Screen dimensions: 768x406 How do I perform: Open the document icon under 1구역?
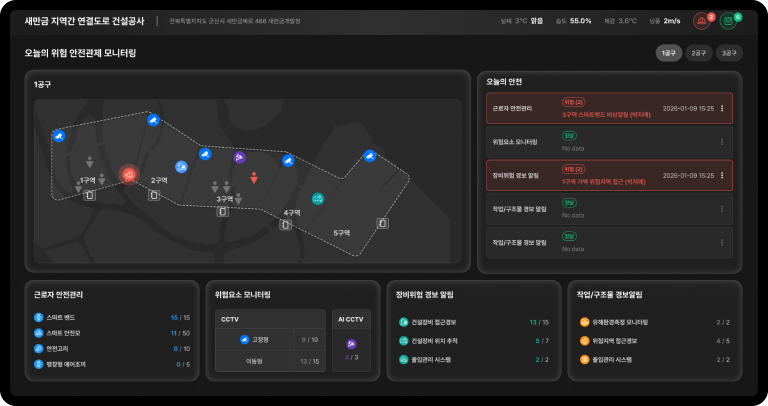click(89, 195)
